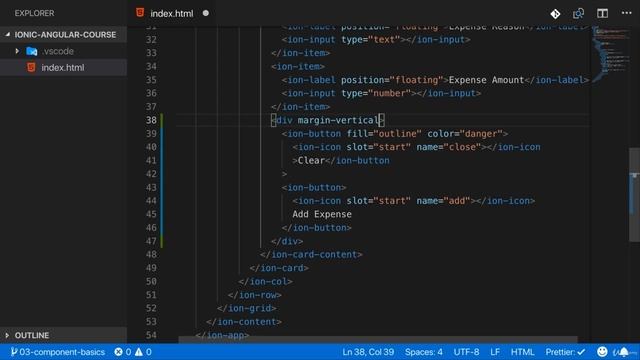Place cursor in 'div margin-vertical' line
The height and width of the screenshot is (360, 640).
point(328,120)
